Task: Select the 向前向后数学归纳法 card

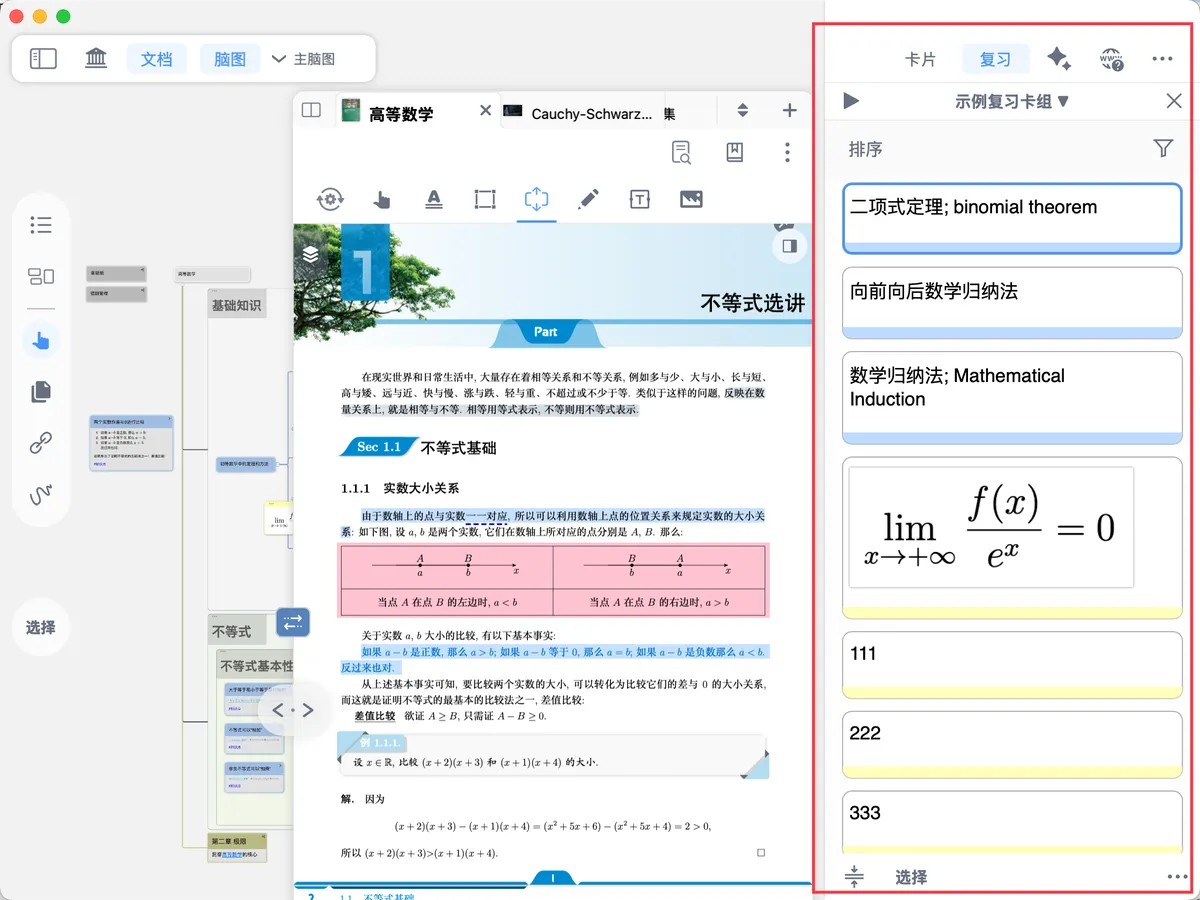Action: [1013, 303]
